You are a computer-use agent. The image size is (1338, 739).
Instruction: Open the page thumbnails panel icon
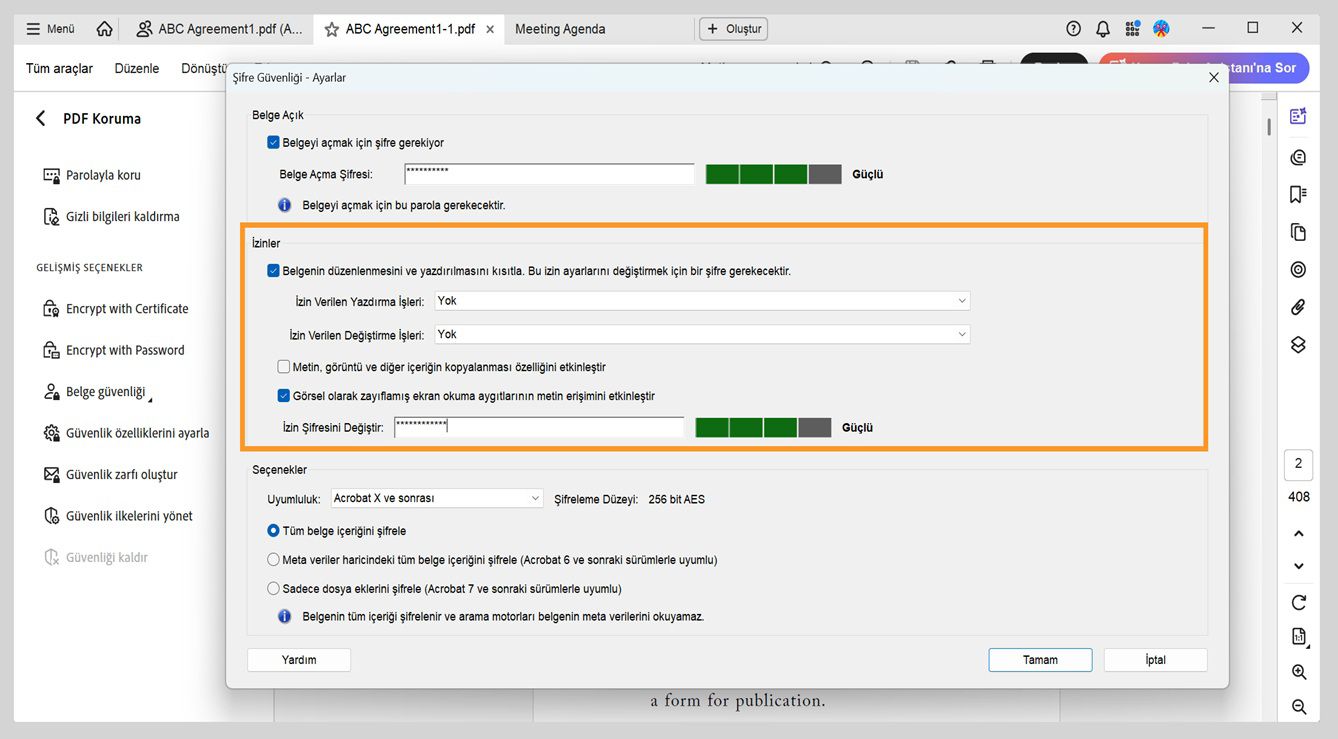1298,232
